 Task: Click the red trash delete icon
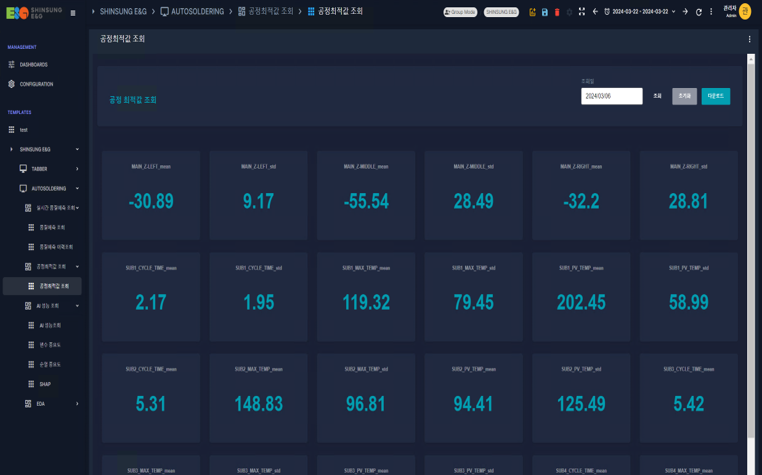click(557, 12)
